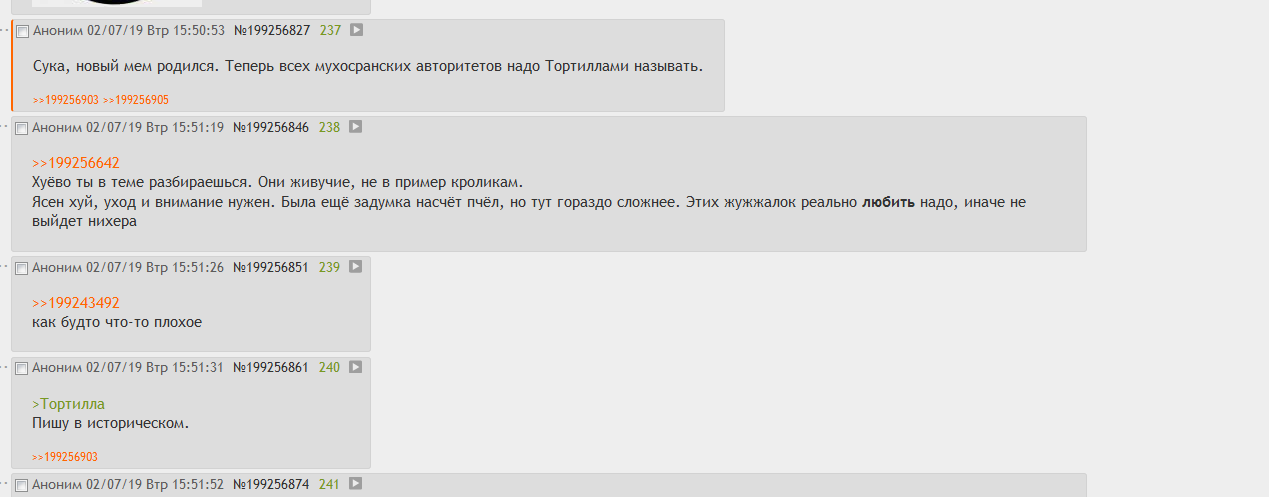The height and width of the screenshot is (497, 1269).
Task: Follow quoted link >>199256642
Action: [x=76, y=162]
